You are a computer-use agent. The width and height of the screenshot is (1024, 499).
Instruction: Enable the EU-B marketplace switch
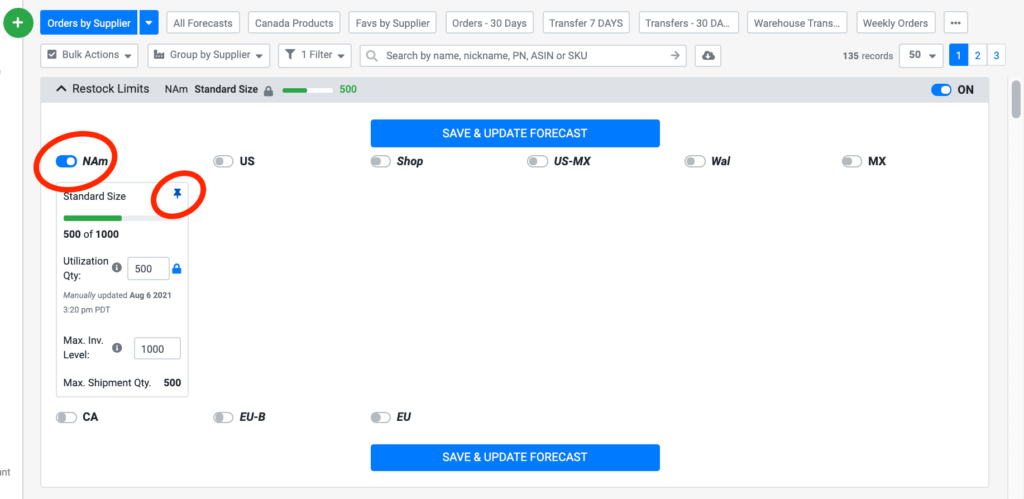click(x=223, y=417)
